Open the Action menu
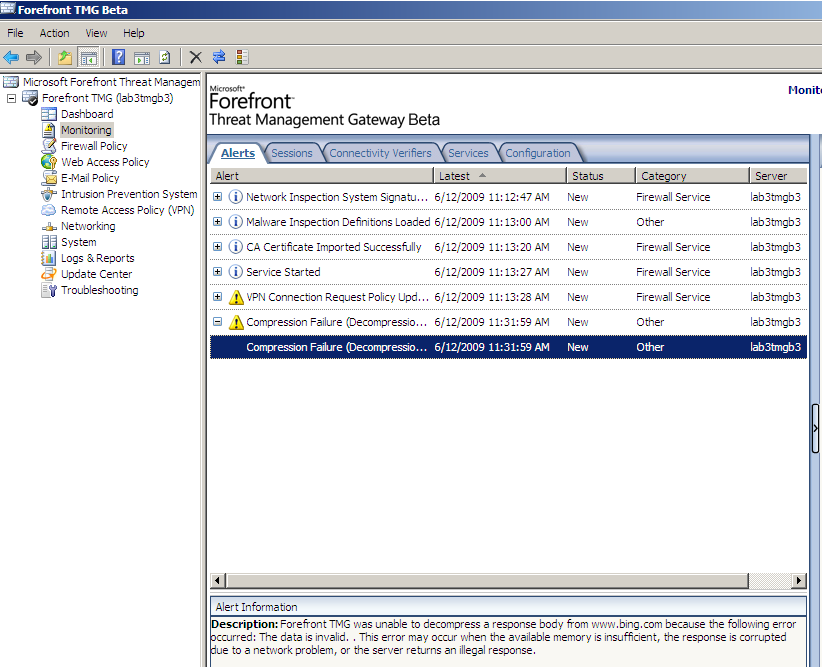822x667 pixels. pyautogui.click(x=55, y=33)
